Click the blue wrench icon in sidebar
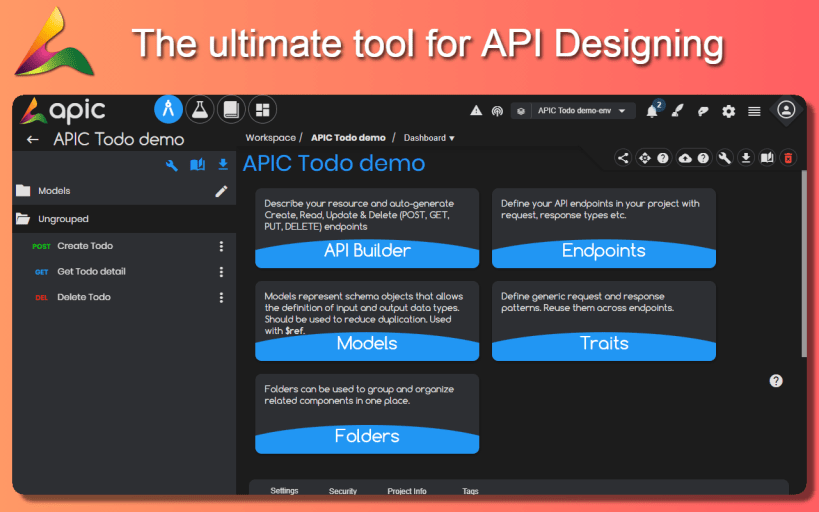The height and width of the screenshot is (512, 819). (x=171, y=165)
